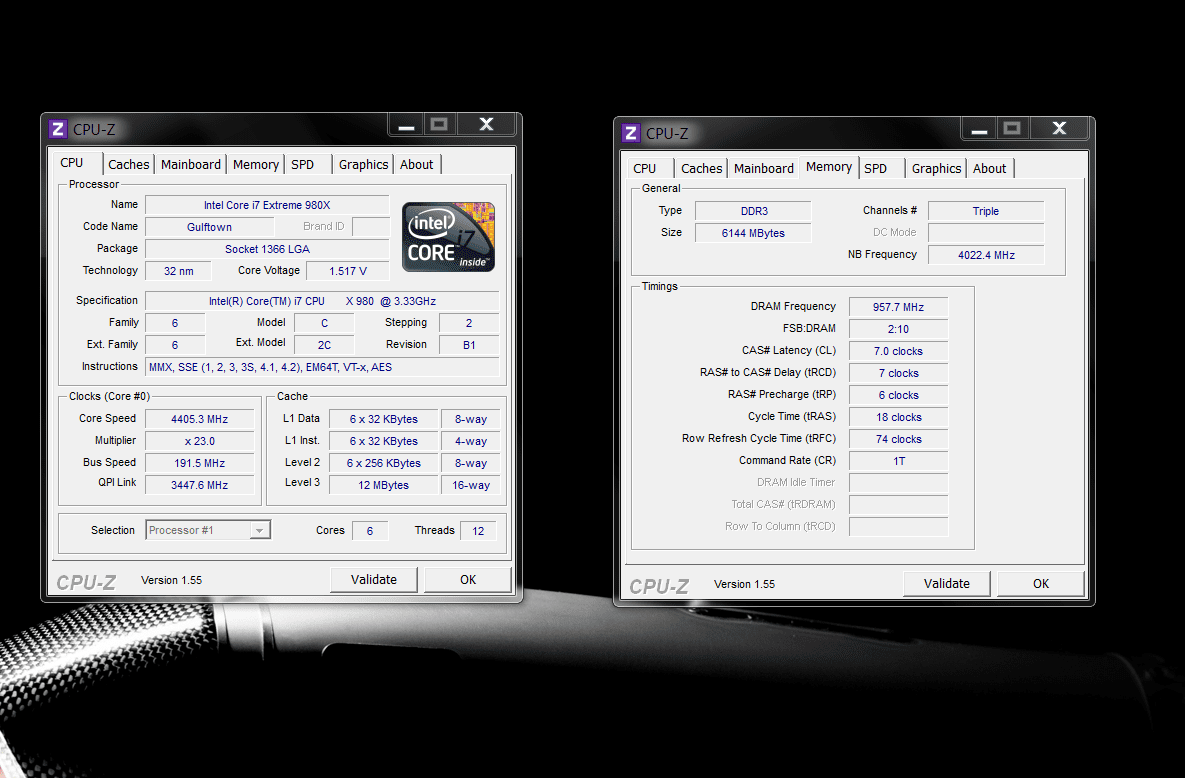
Task: Open Graphics tab in the left window
Action: point(364,165)
